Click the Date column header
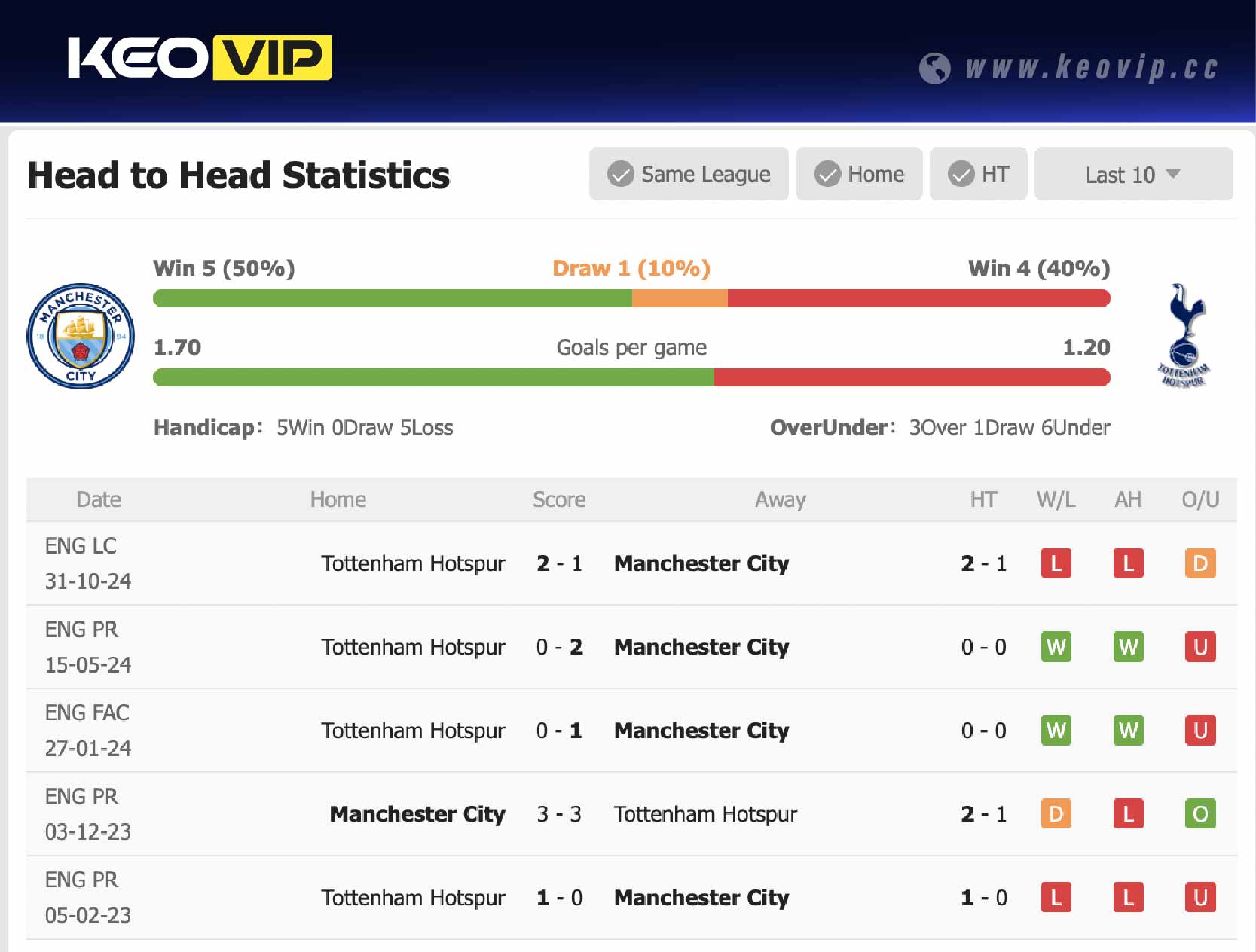Image resolution: width=1256 pixels, height=952 pixels. [99, 499]
